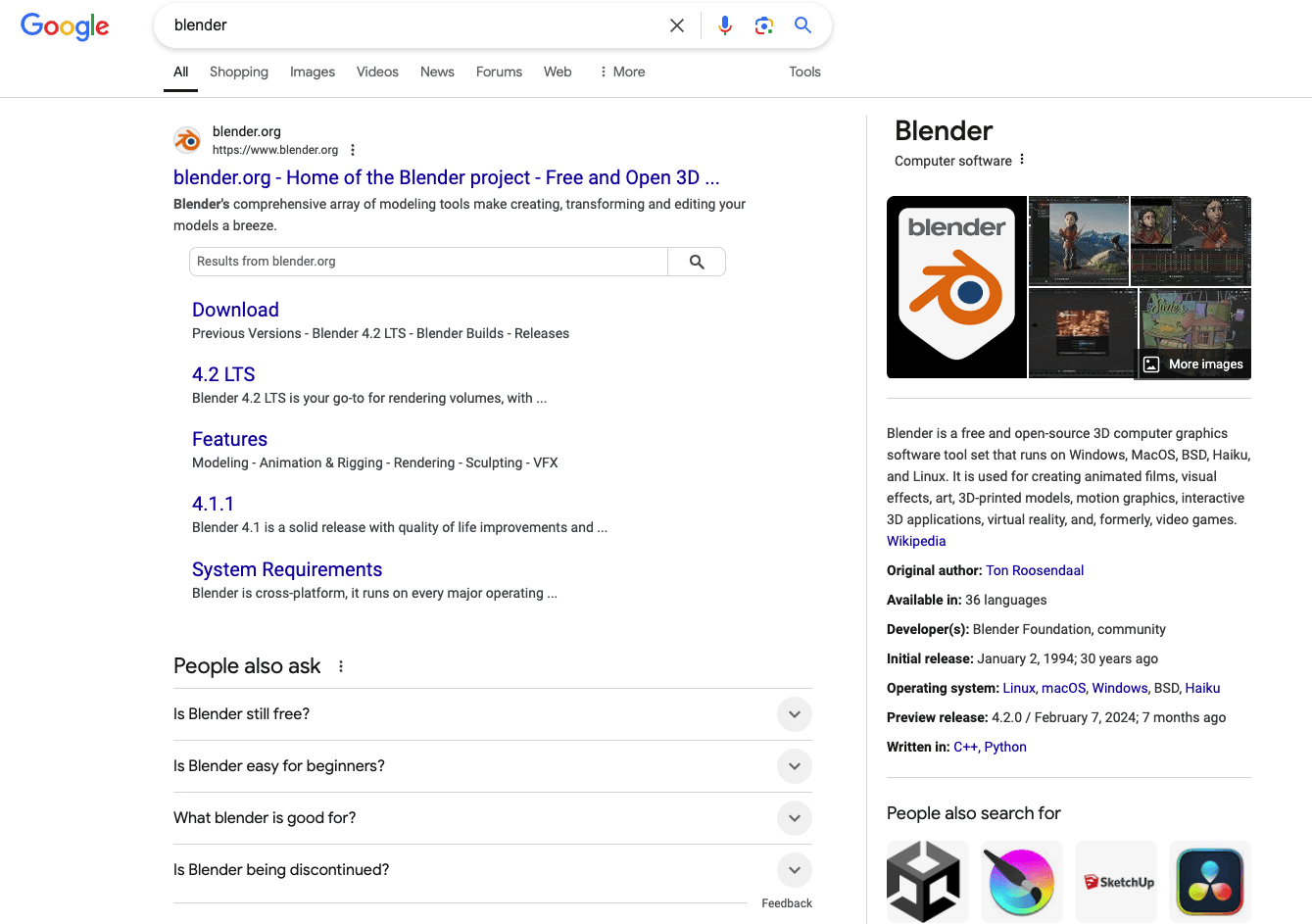Click the Blender logo thumbnail in the panel
Image resolution: width=1312 pixels, height=924 pixels.
[x=955, y=286]
